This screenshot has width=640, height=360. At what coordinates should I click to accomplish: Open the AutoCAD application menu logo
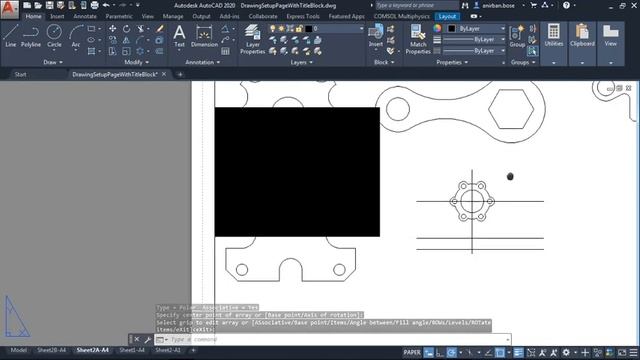coord(9,9)
